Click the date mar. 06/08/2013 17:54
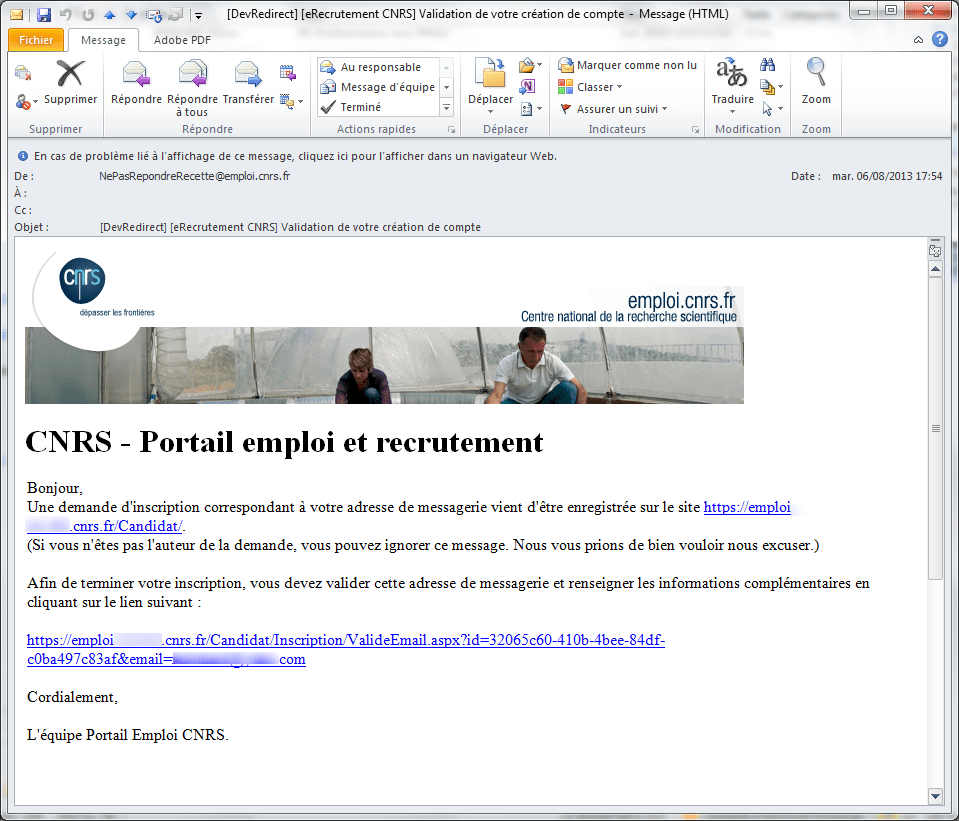 point(887,176)
